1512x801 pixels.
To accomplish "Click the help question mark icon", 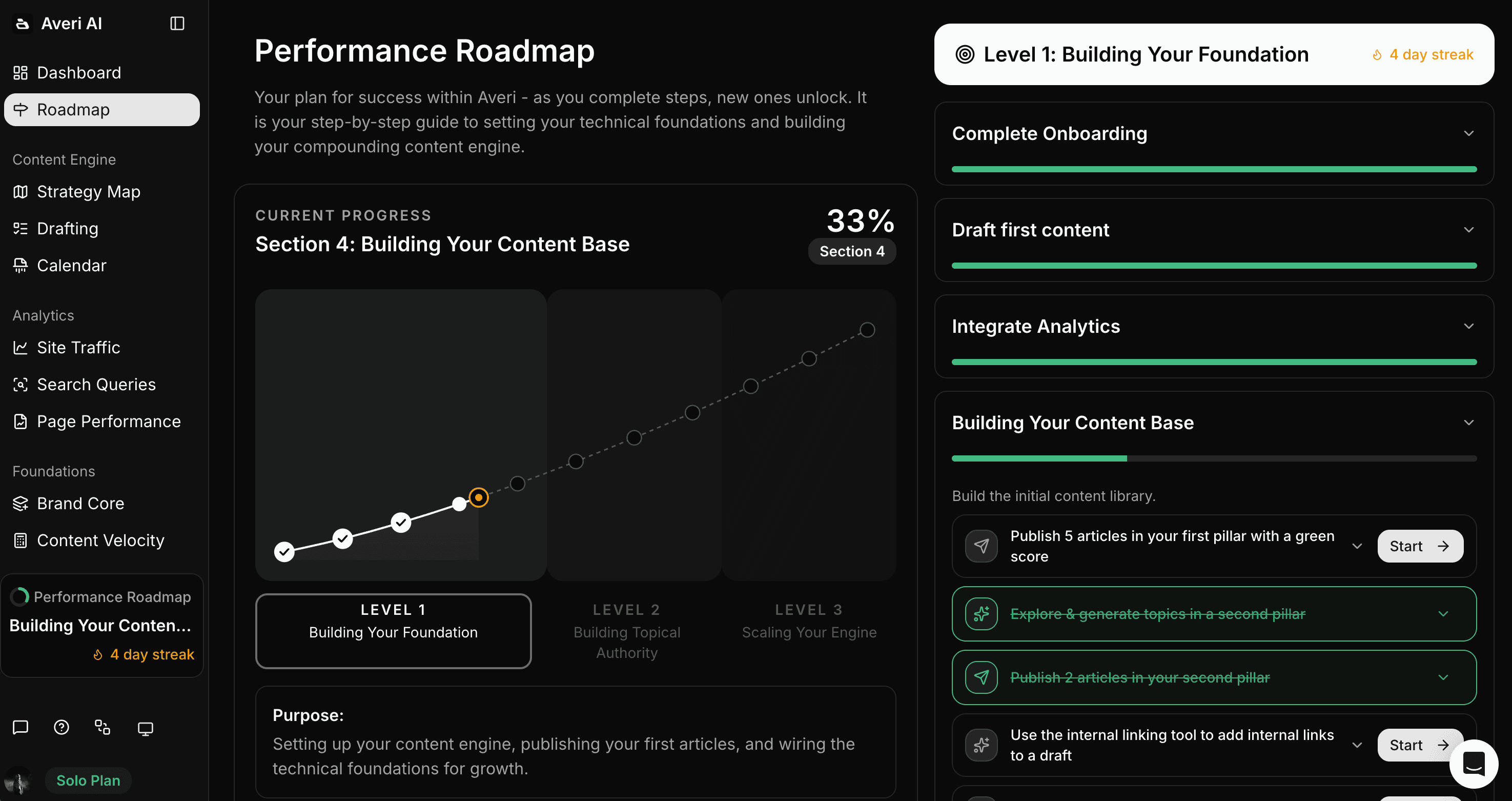I will (62, 728).
